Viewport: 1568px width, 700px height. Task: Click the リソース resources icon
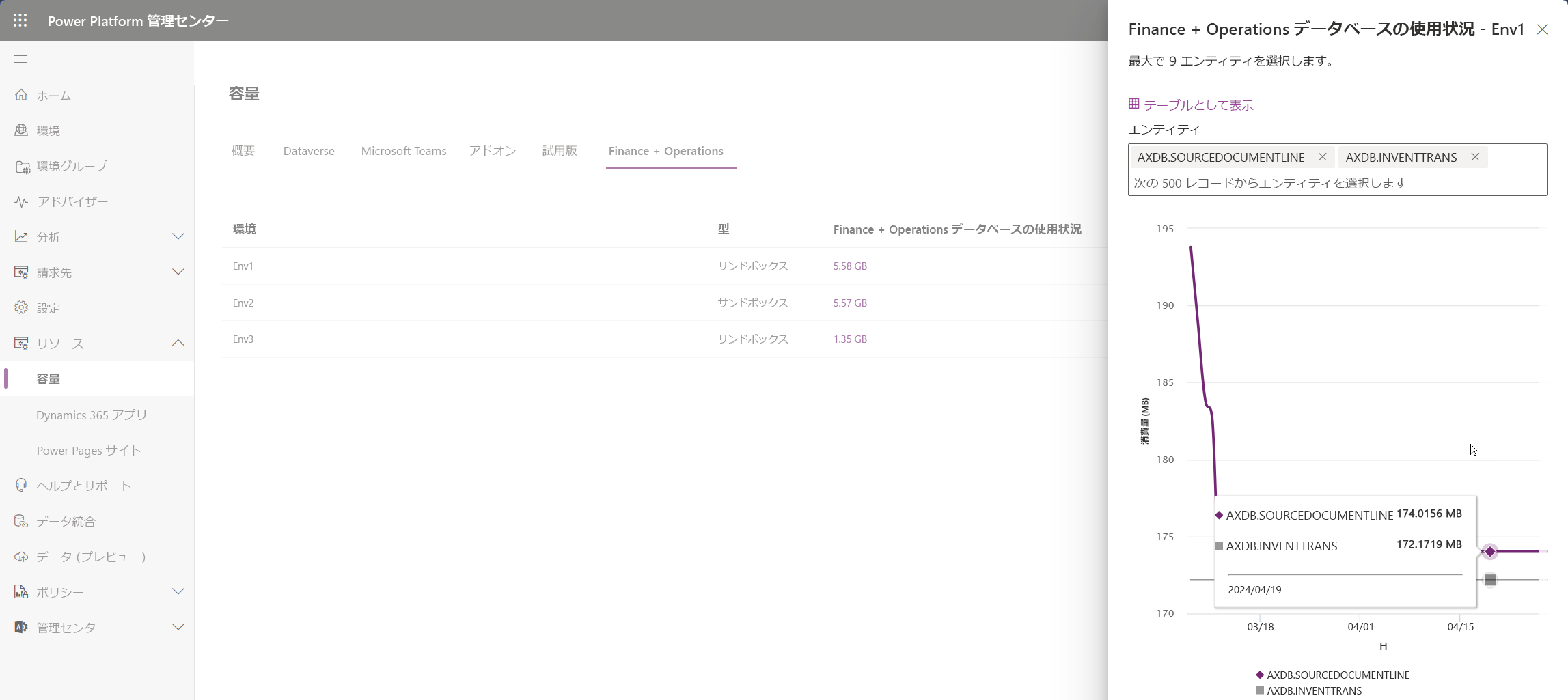pyautogui.click(x=21, y=343)
